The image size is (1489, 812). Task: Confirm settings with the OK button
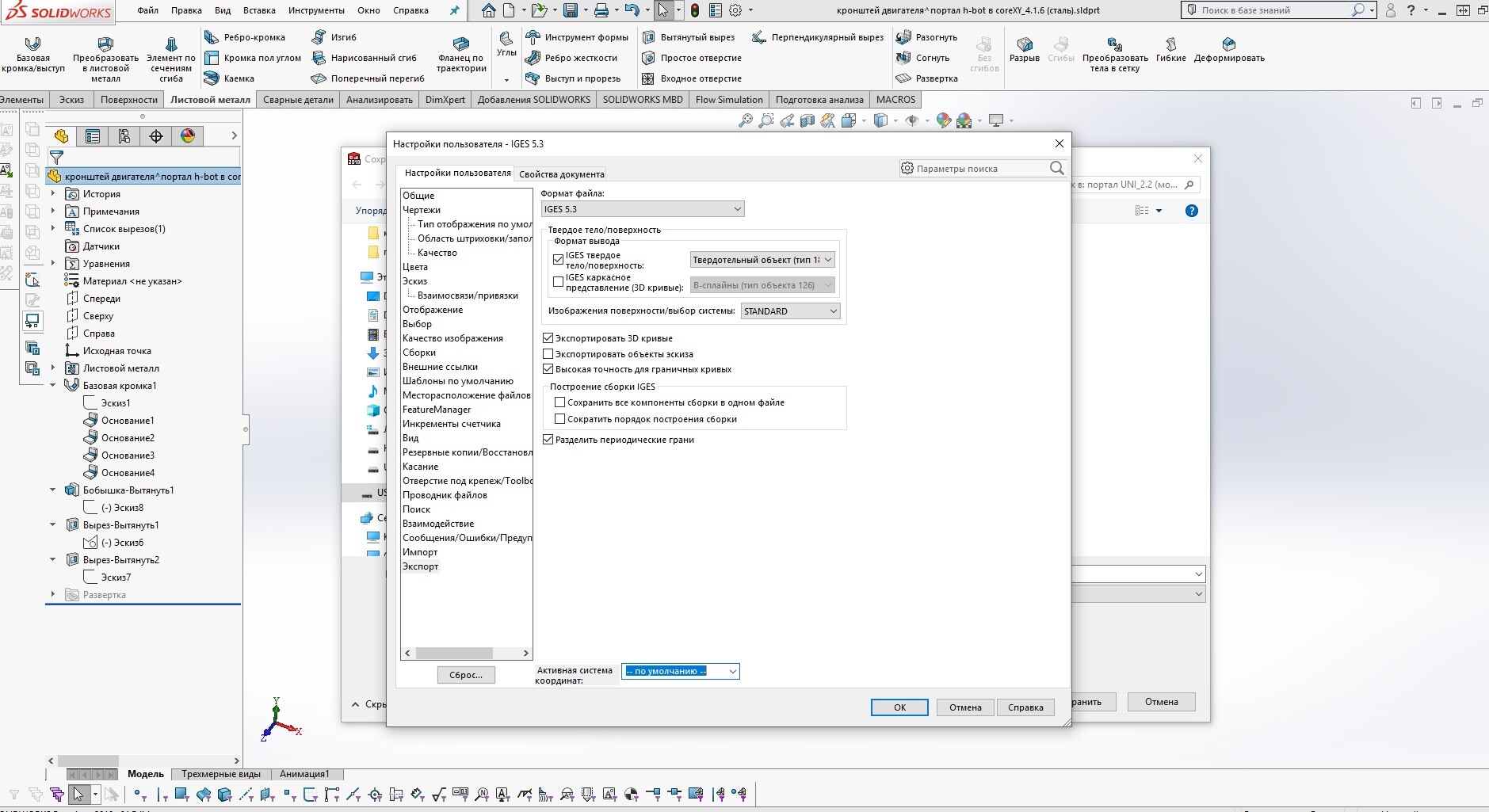point(899,707)
